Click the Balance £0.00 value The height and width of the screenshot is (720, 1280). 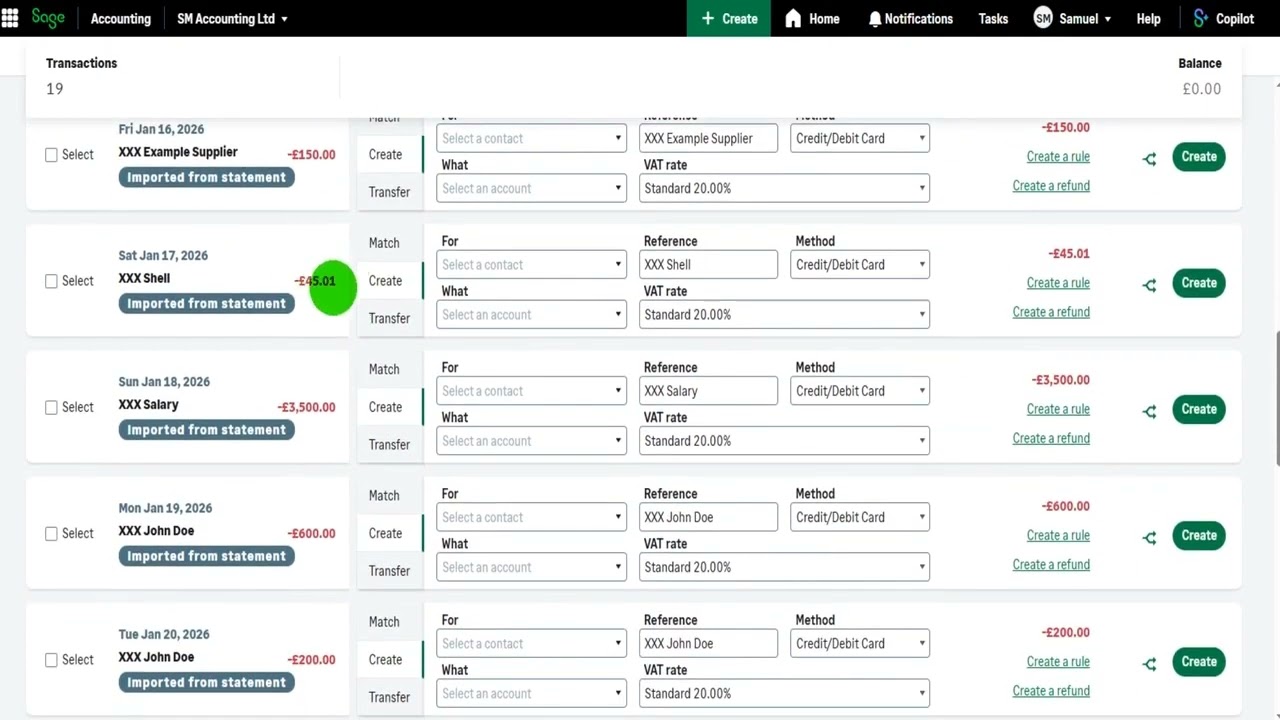1201,89
